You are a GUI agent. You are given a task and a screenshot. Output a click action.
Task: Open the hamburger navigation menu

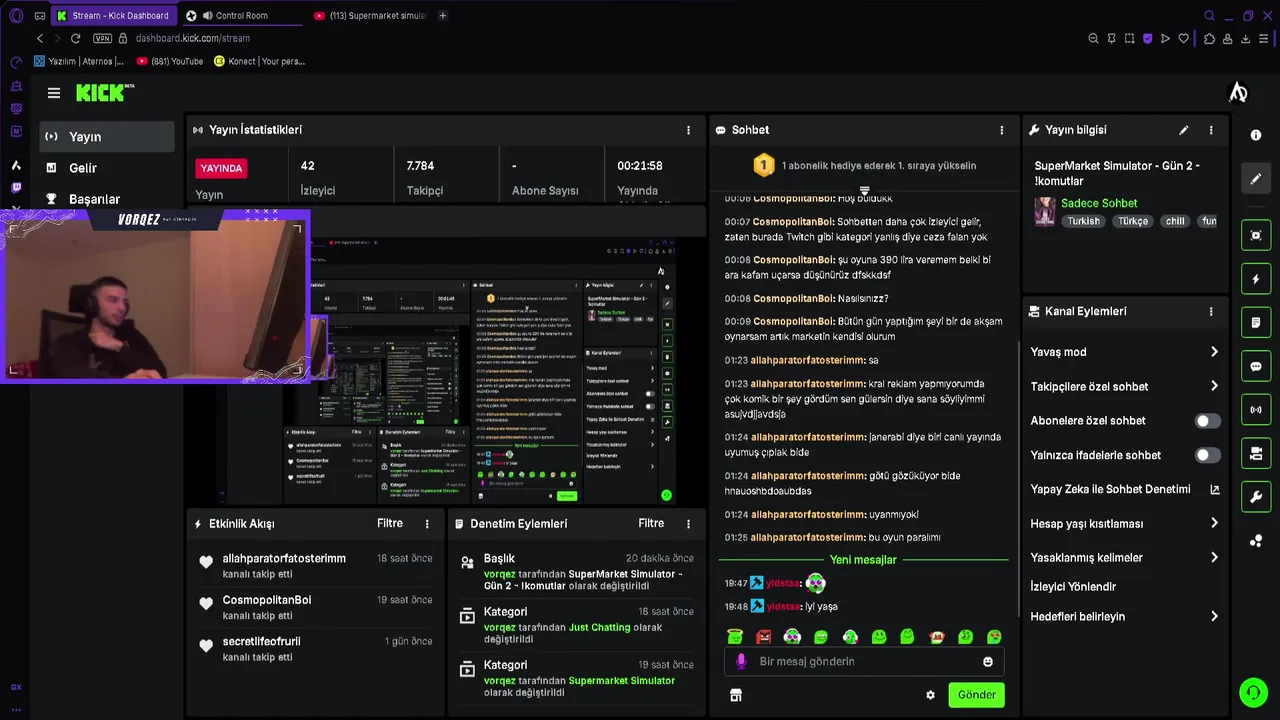point(54,93)
